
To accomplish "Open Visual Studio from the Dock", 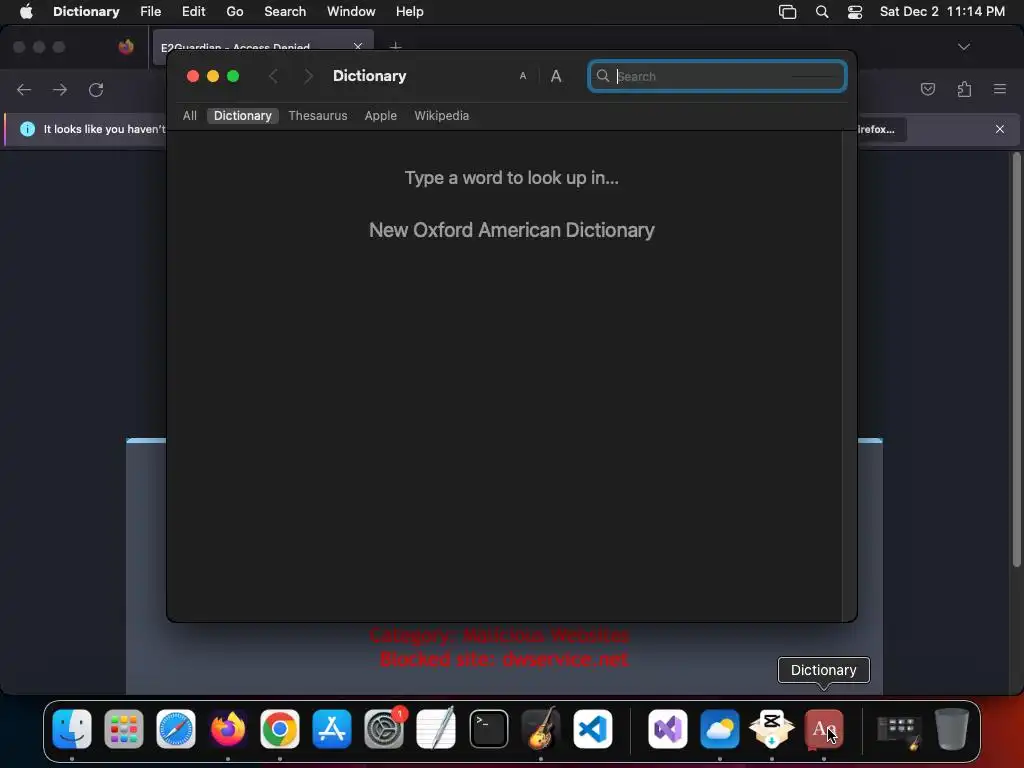I will pos(667,728).
